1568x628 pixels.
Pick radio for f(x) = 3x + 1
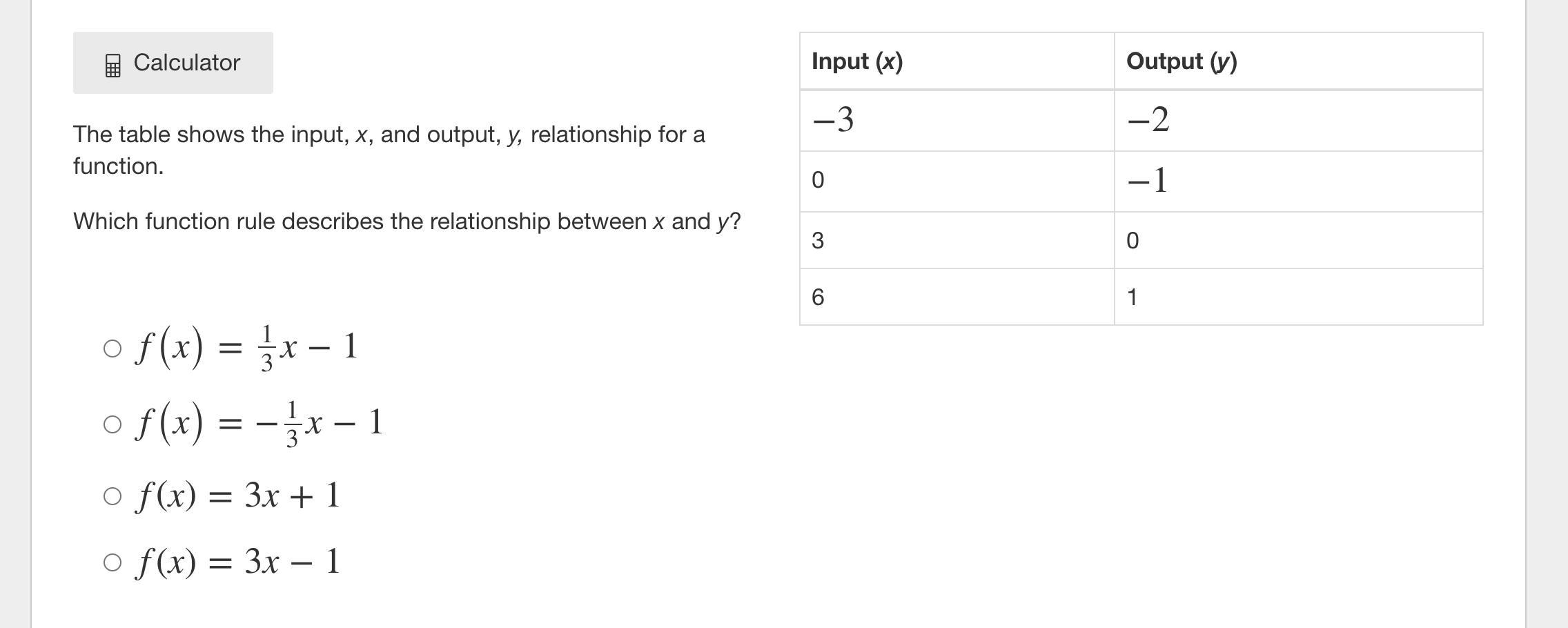pyautogui.click(x=112, y=496)
